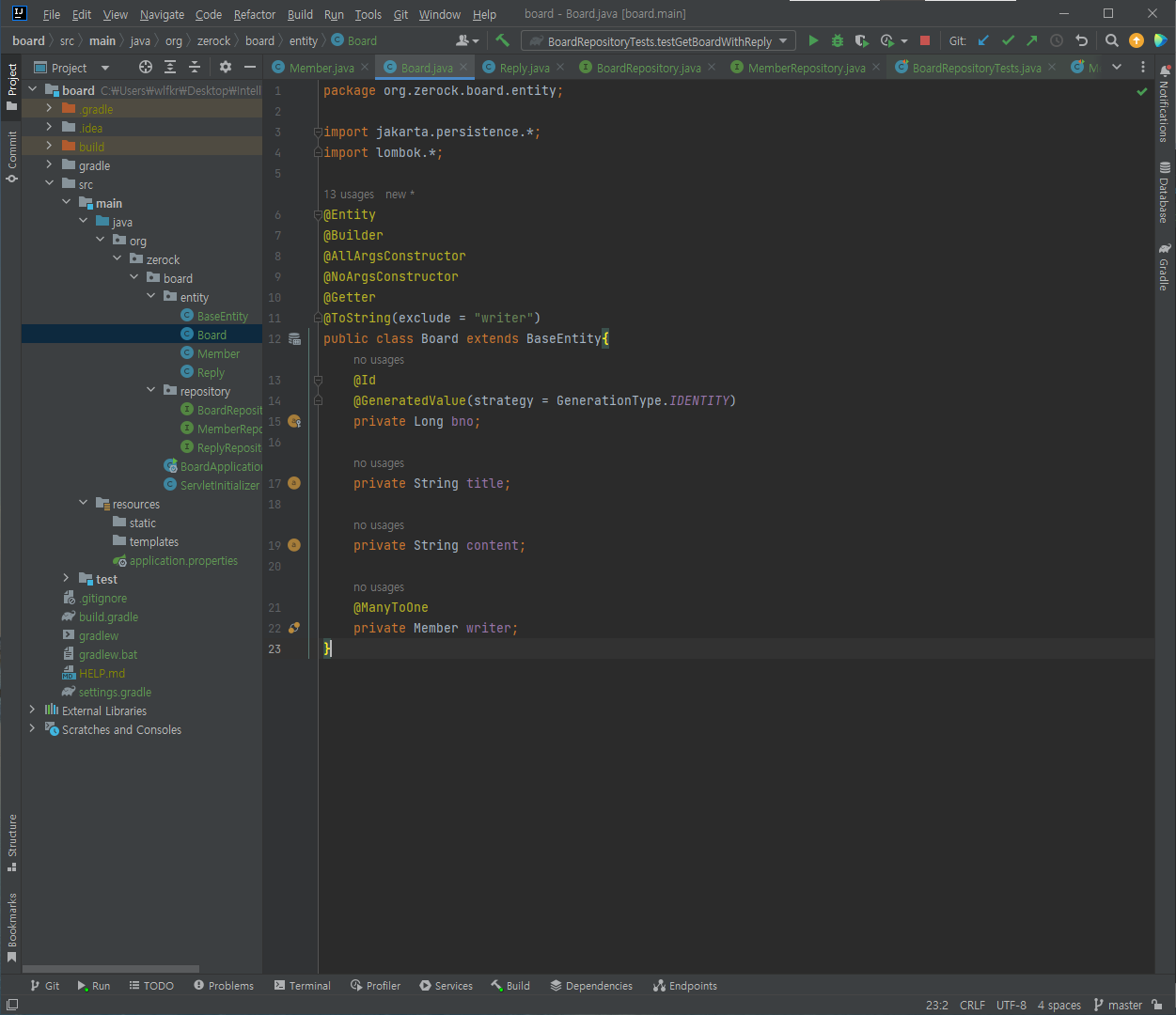Viewport: 1176px width, 1015px height.
Task: Select Member class in entity package
Action: (218, 353)
